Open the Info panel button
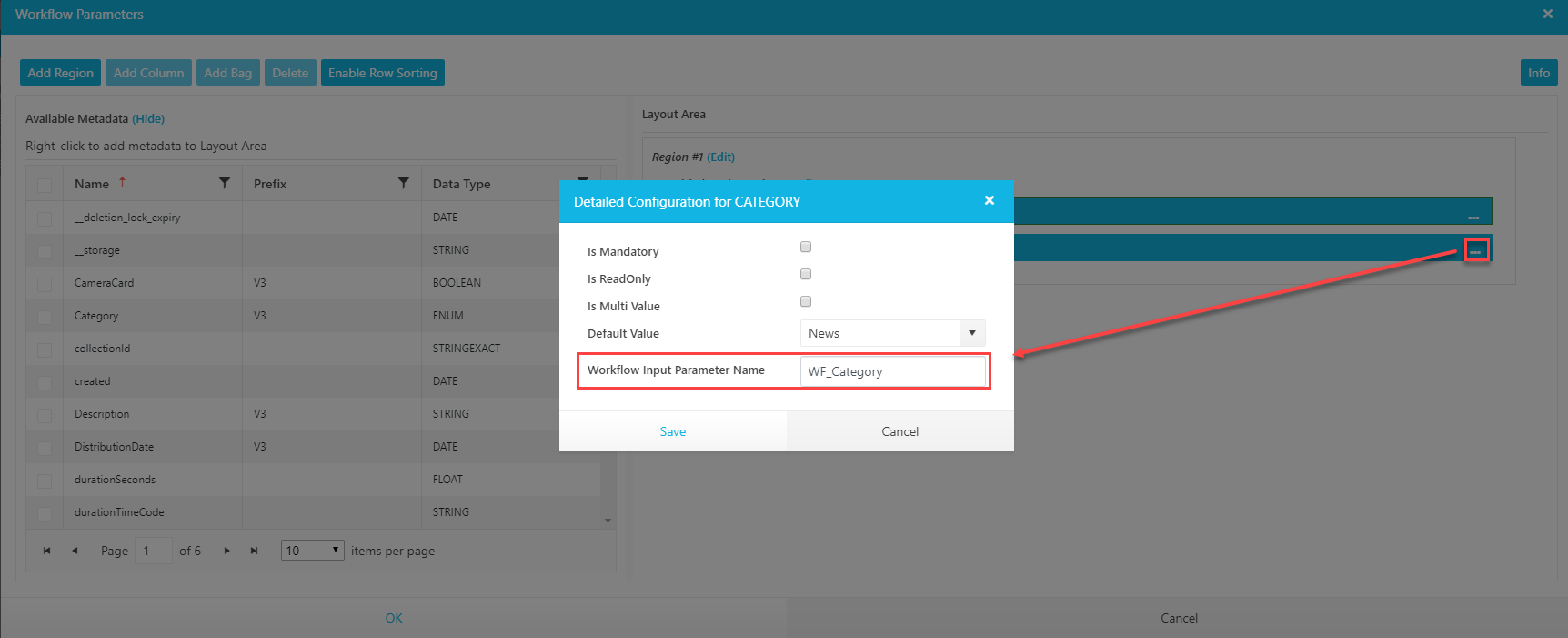 coord(1538,73)
